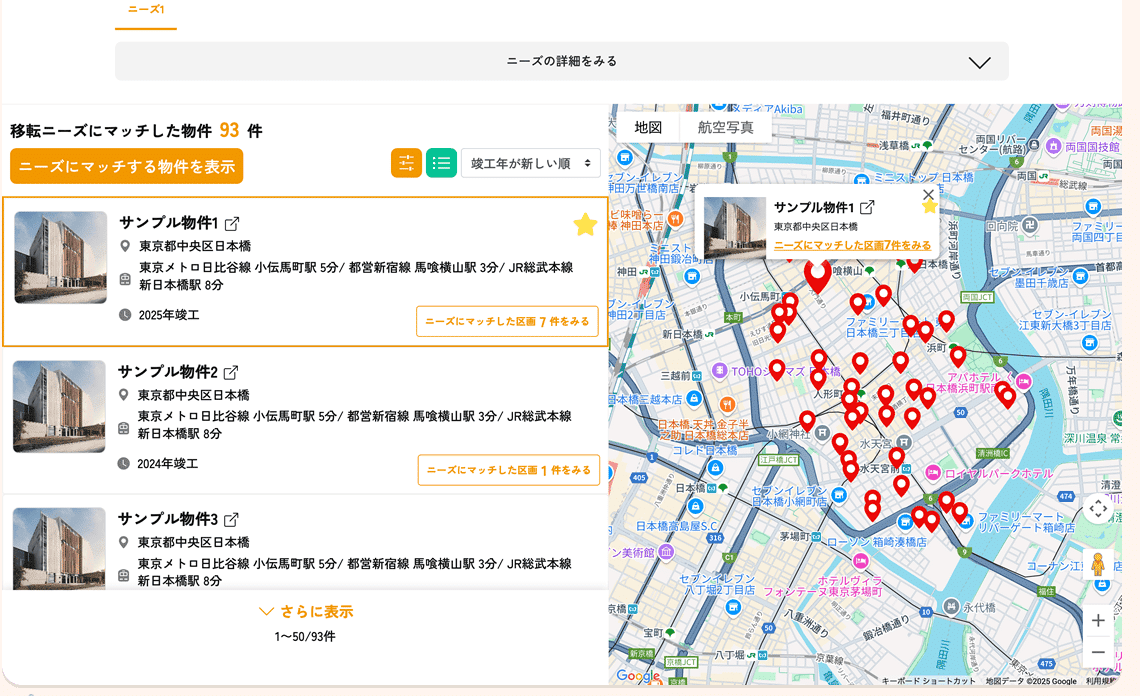Click the orange filter settings icon

click(406, 163)
